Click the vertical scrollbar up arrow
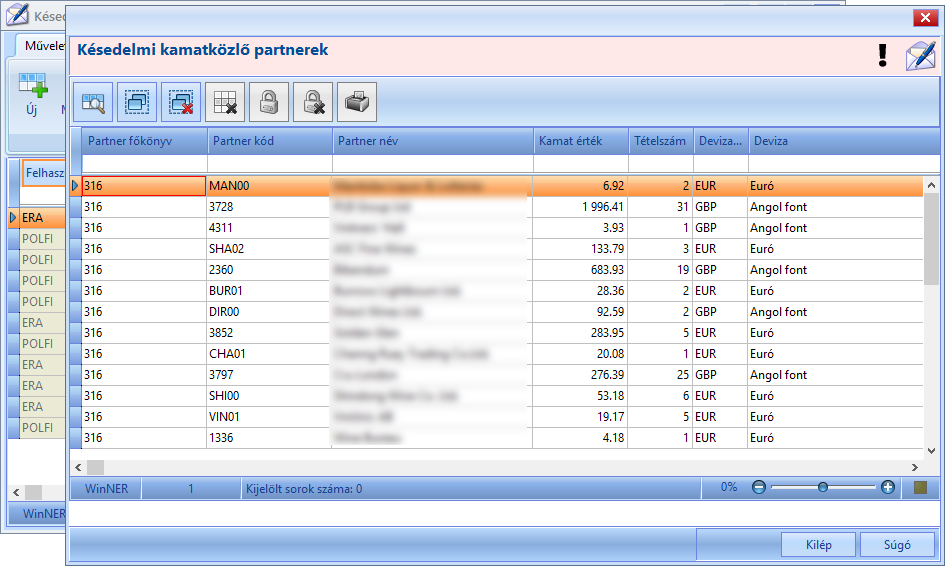 pos(931,185)
